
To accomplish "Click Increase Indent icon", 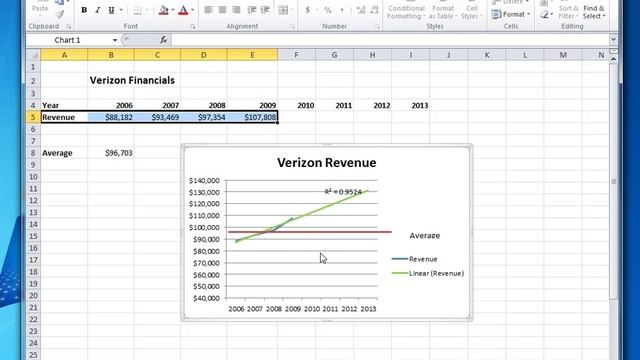I will coord(265,9).
